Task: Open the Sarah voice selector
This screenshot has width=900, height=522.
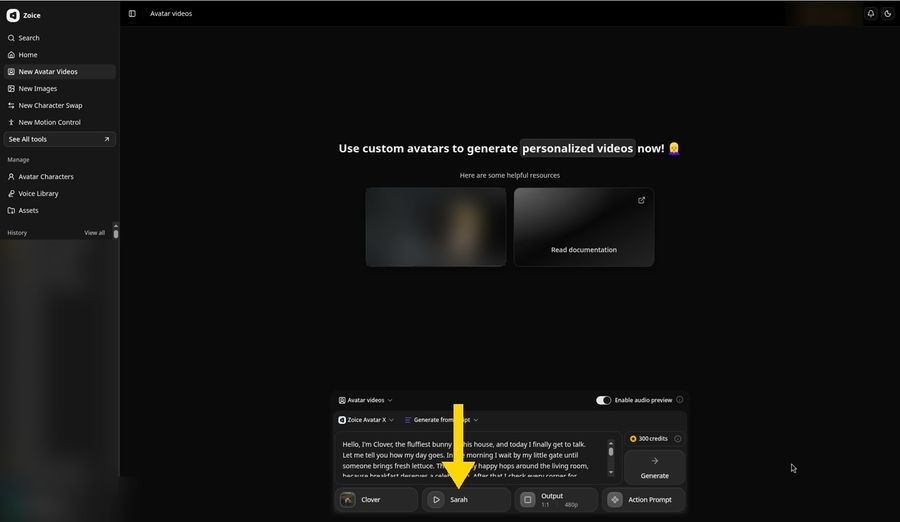Action: point(466,500)
